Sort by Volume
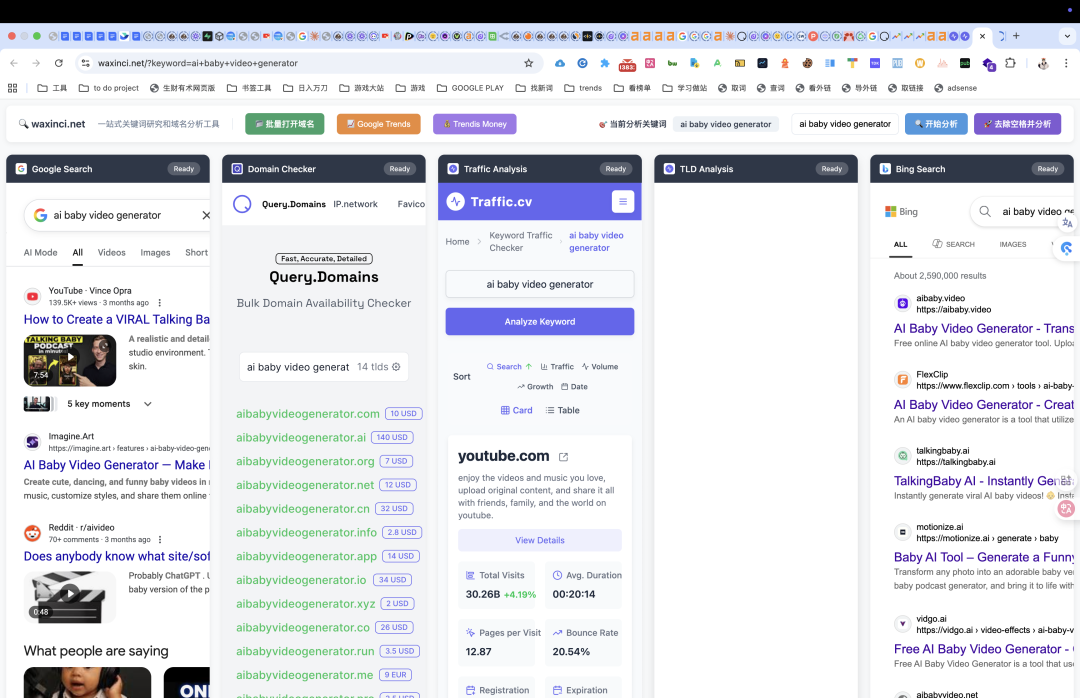1080x698 pixels. pyautogui.click(x=599, y=367)
